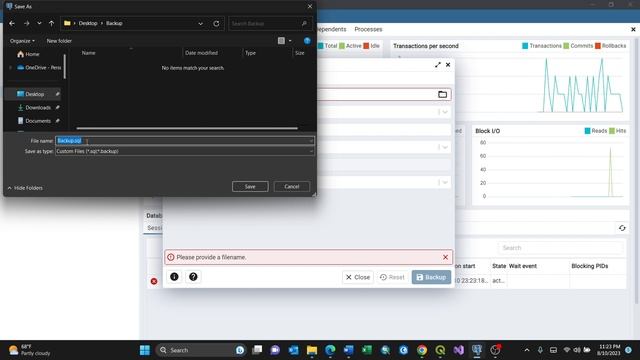The image size is (640, 360).
Task: Go forward in Save As dialog
Action: coord(27,24)
